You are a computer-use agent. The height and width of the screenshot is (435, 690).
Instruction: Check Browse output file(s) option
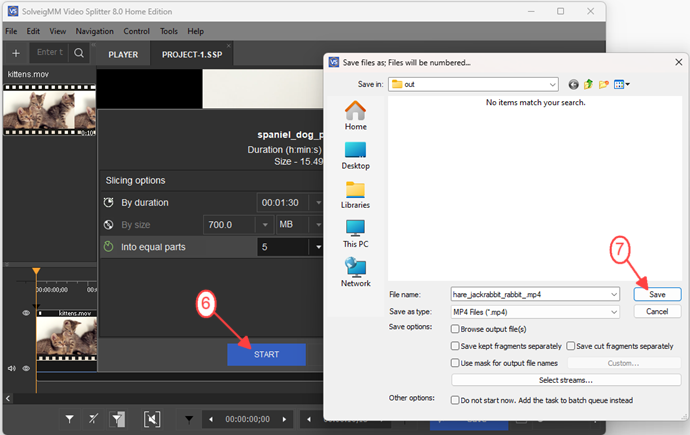tap(455, 329)
